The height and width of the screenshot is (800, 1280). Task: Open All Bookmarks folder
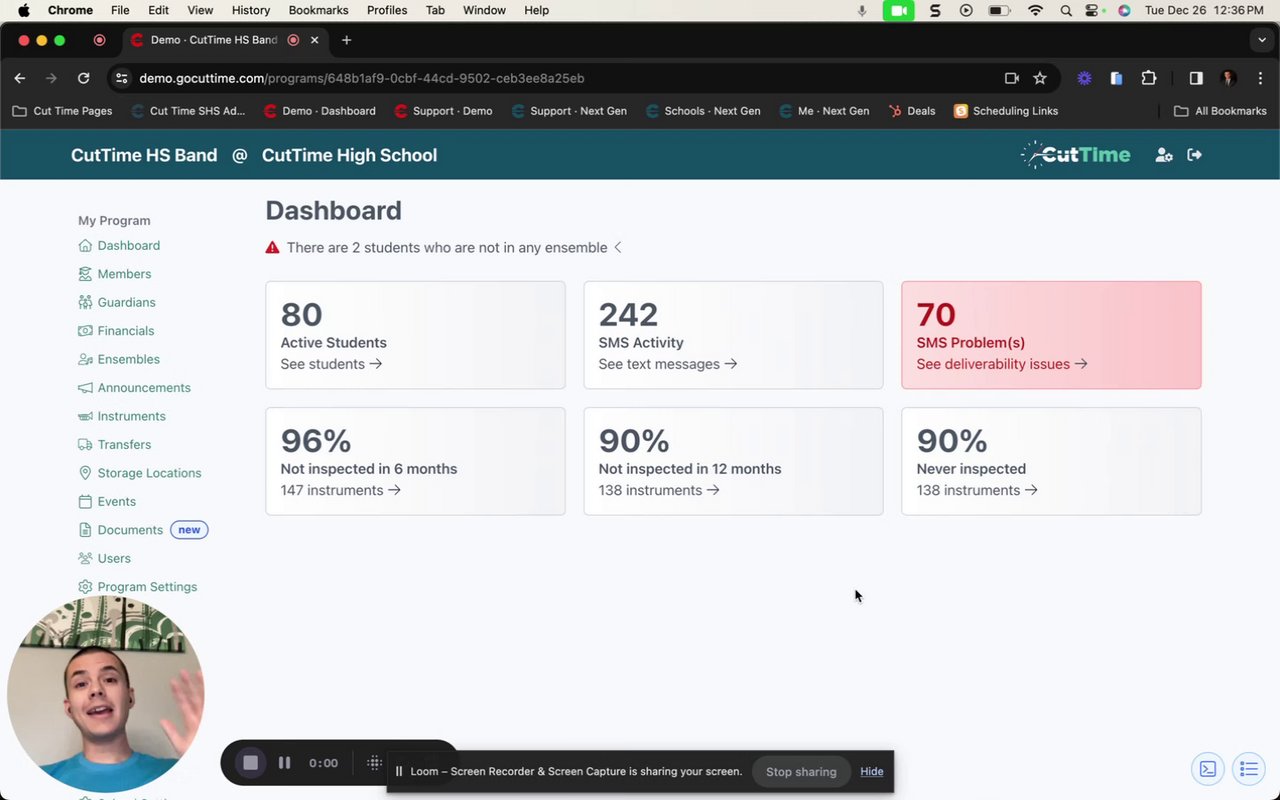(1220, 111)
